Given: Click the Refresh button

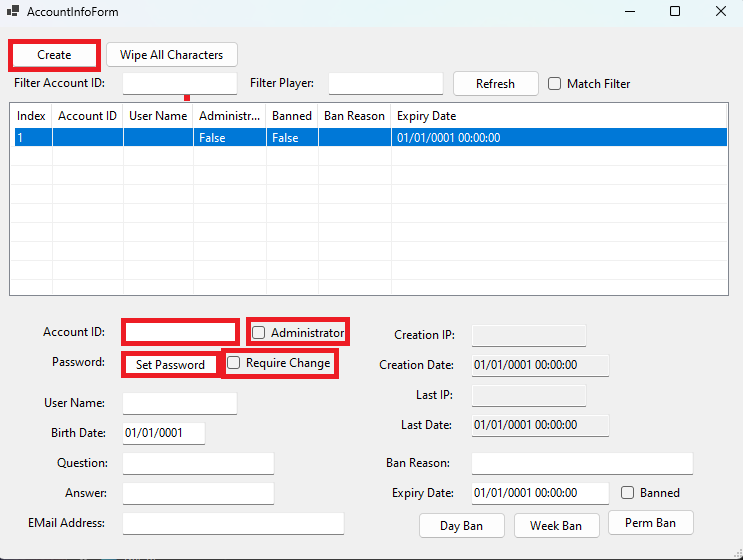Looking at the screenshot, I should 495,84.
